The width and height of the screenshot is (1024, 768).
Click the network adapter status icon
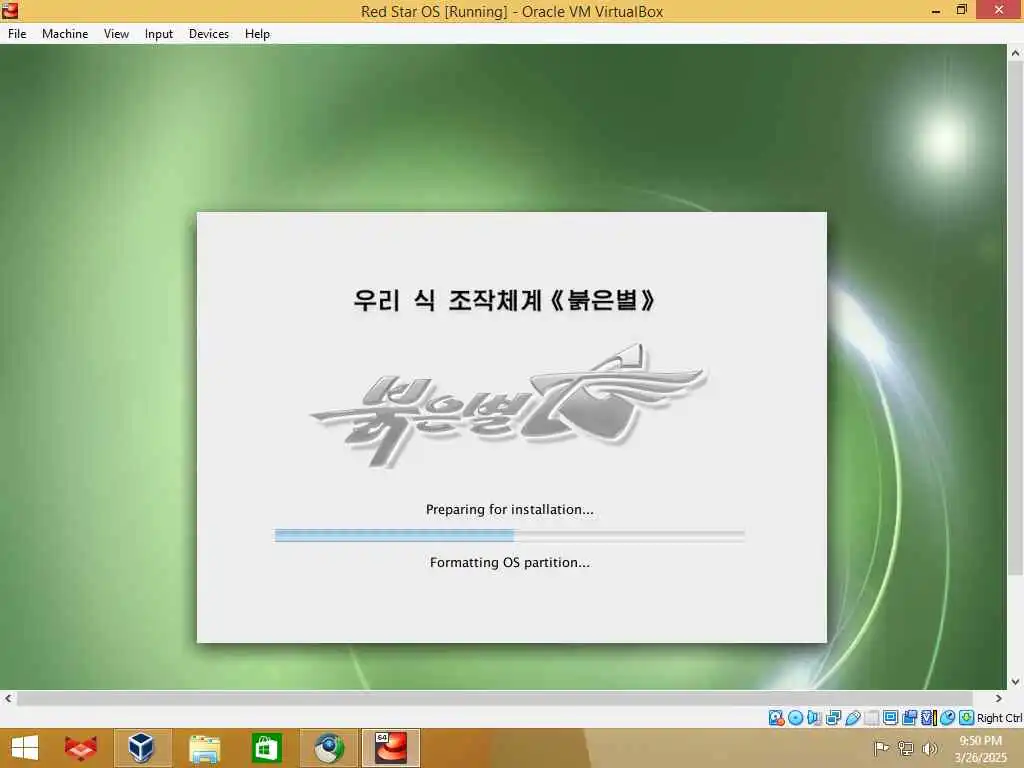[833, 718]
